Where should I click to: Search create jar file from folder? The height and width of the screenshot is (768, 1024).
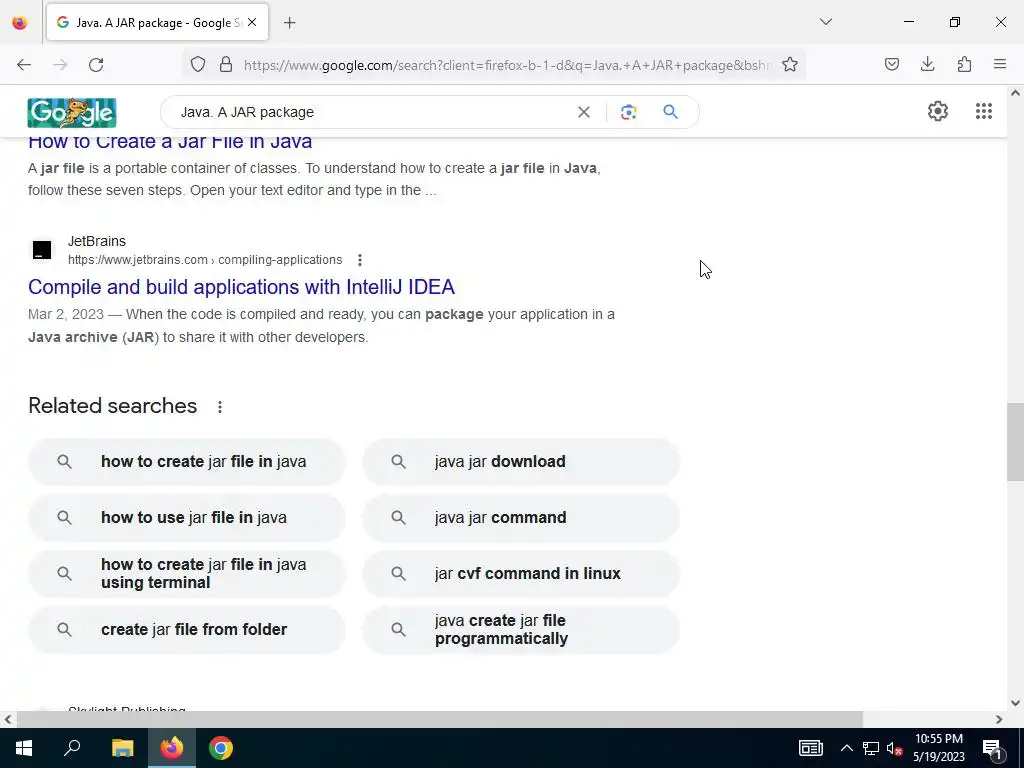(x=187, y=630)
